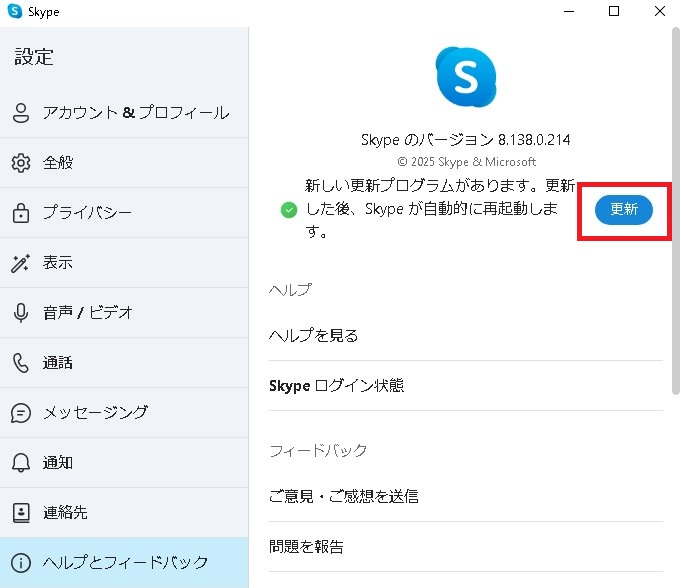Viewport: 681px width, 588px height.
Task: Click the Account & Profile person icon
Action: click(21, 113)
